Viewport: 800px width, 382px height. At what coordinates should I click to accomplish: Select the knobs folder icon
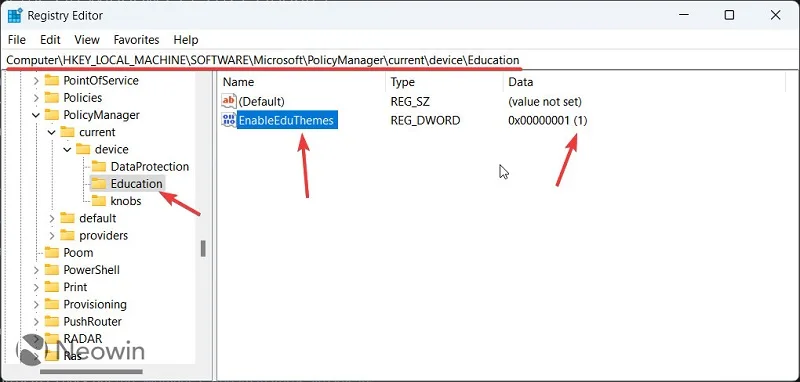(x=98, y=200)
